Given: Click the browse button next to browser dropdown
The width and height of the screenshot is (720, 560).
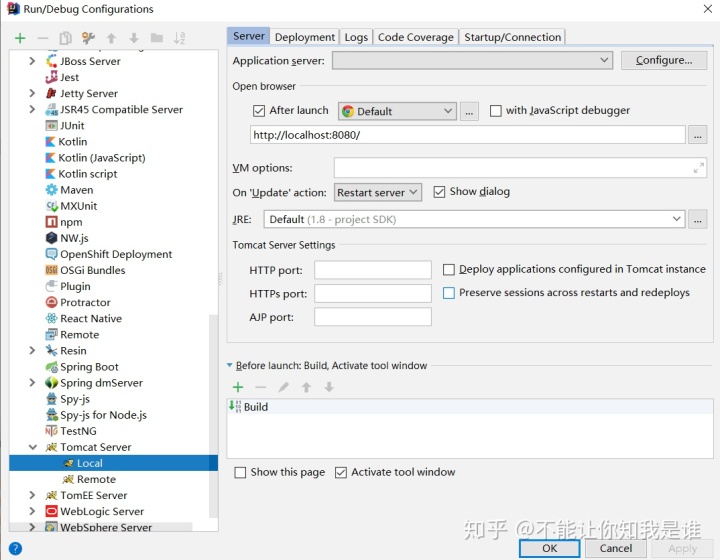Looking at the screenshot, I should point(469,111).
